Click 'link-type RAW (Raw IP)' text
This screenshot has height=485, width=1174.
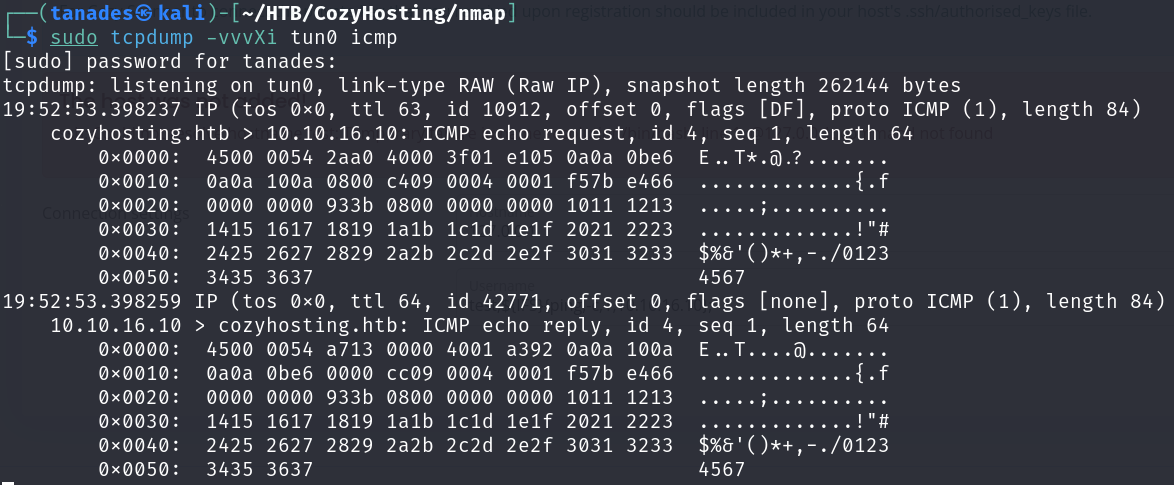[x=478, y=85]
